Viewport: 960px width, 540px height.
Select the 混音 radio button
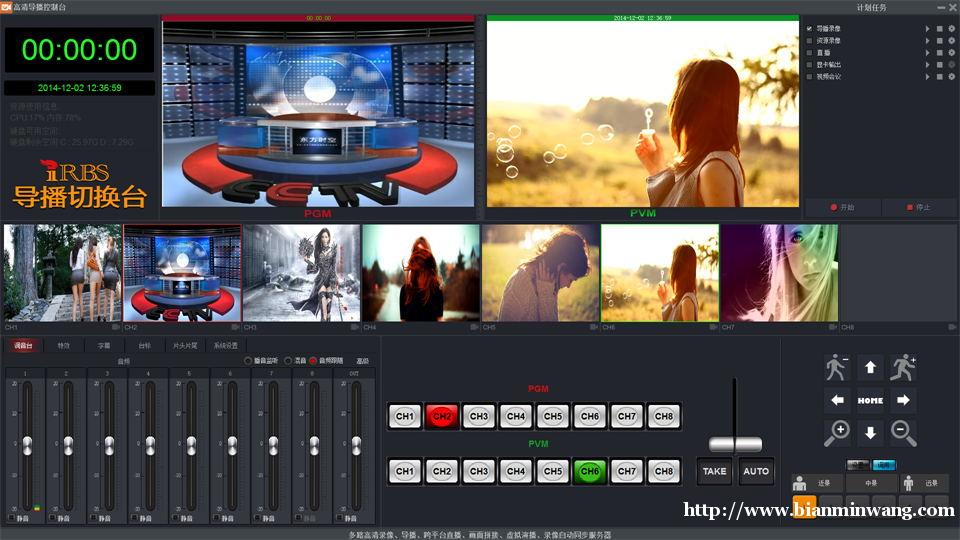[288, 361]
